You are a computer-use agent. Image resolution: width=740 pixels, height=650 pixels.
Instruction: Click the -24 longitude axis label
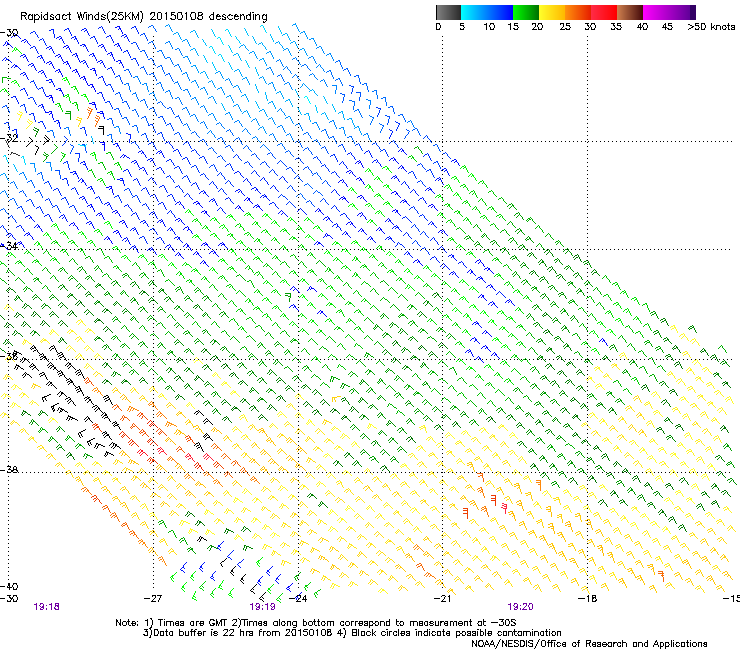pyautogui.click(x=298, y=599)
